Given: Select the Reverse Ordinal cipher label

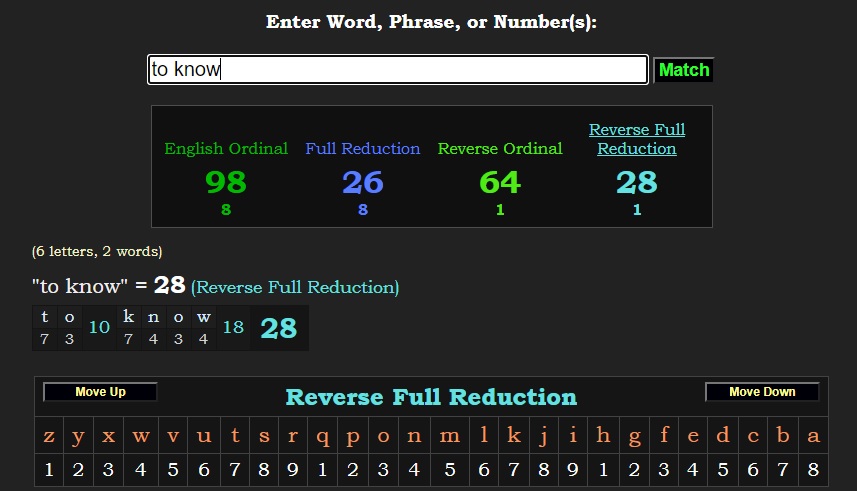Looking at the screenshot, I should [500, 148].
